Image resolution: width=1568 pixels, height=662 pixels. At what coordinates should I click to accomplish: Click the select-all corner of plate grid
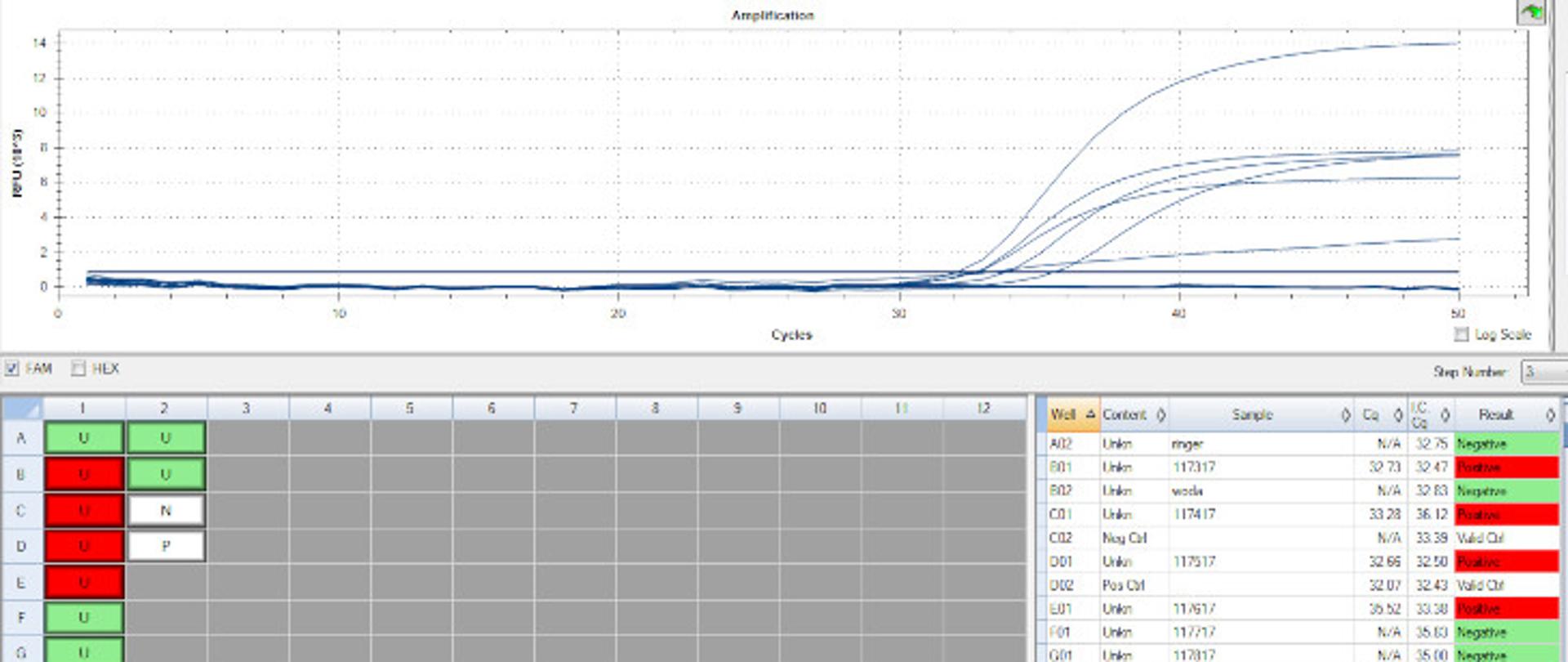click(22, 408)
